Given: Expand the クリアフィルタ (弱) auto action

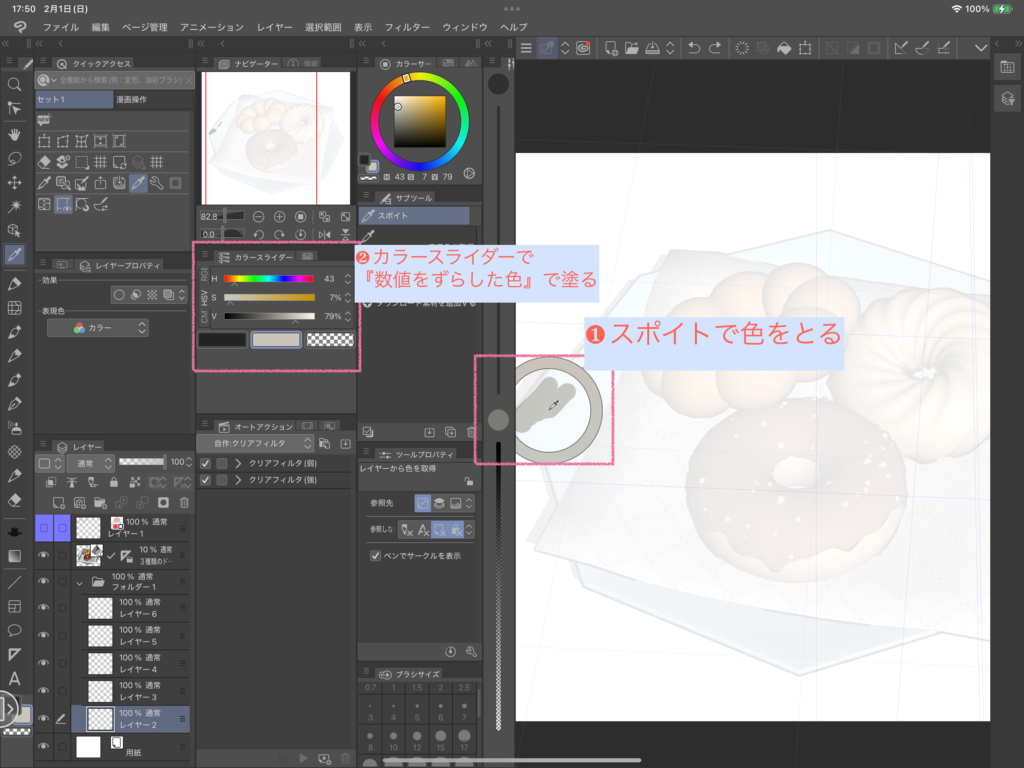Looking at the screenshot, I should [x=238, y=463].
